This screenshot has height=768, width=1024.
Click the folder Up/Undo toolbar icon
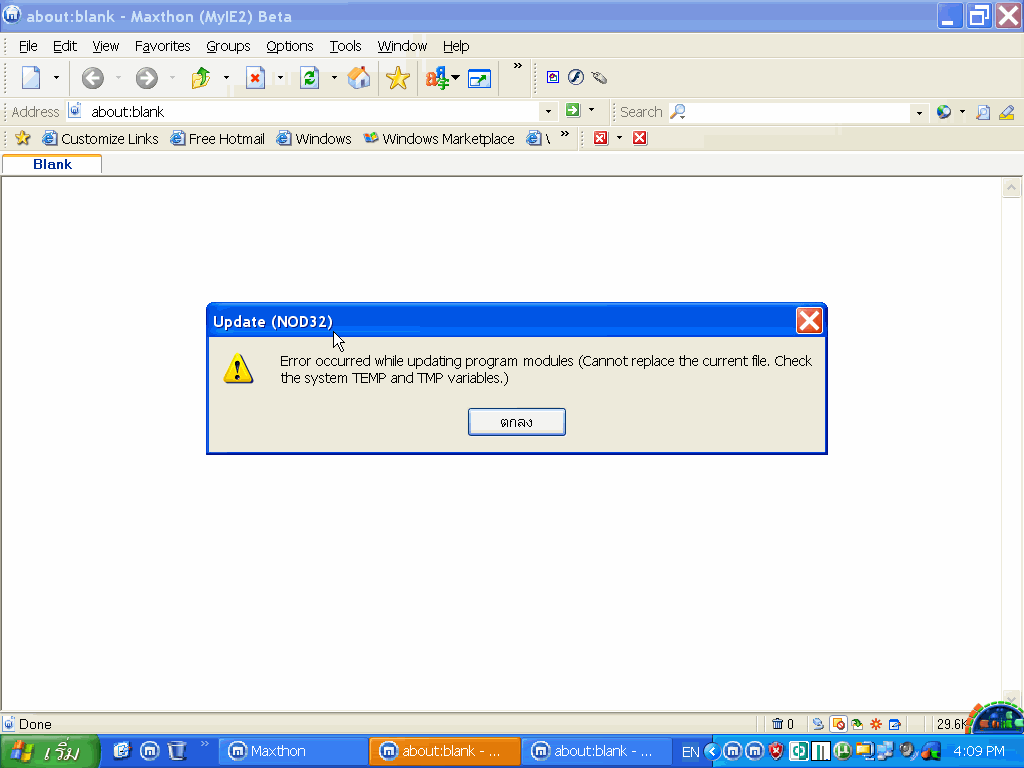click(x=201, y=78)
